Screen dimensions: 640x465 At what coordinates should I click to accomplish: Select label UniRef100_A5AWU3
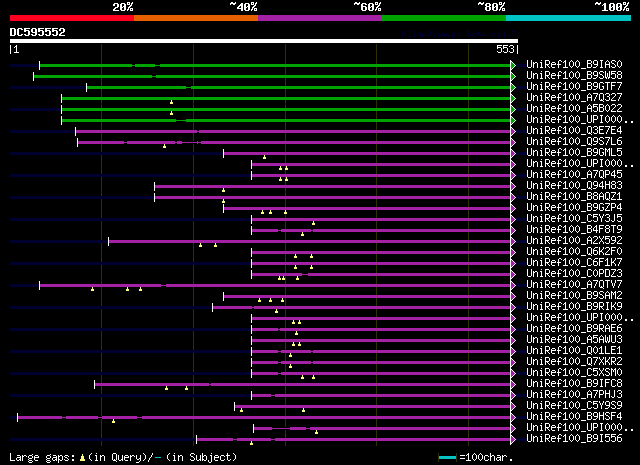[x=574, y=340]
